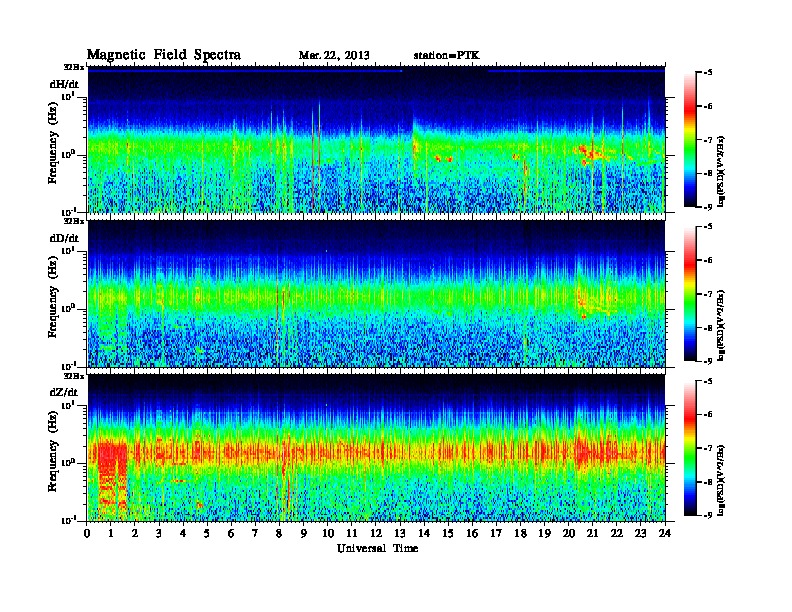Click the -9 value on the dZ/dt color bar
This screenshot has width=792, height=612.
(708, 515)
